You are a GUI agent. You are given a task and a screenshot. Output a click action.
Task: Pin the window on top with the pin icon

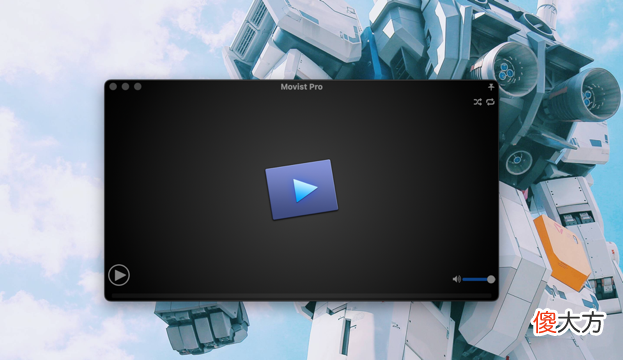pyautogui.click(x=491, y=87)
